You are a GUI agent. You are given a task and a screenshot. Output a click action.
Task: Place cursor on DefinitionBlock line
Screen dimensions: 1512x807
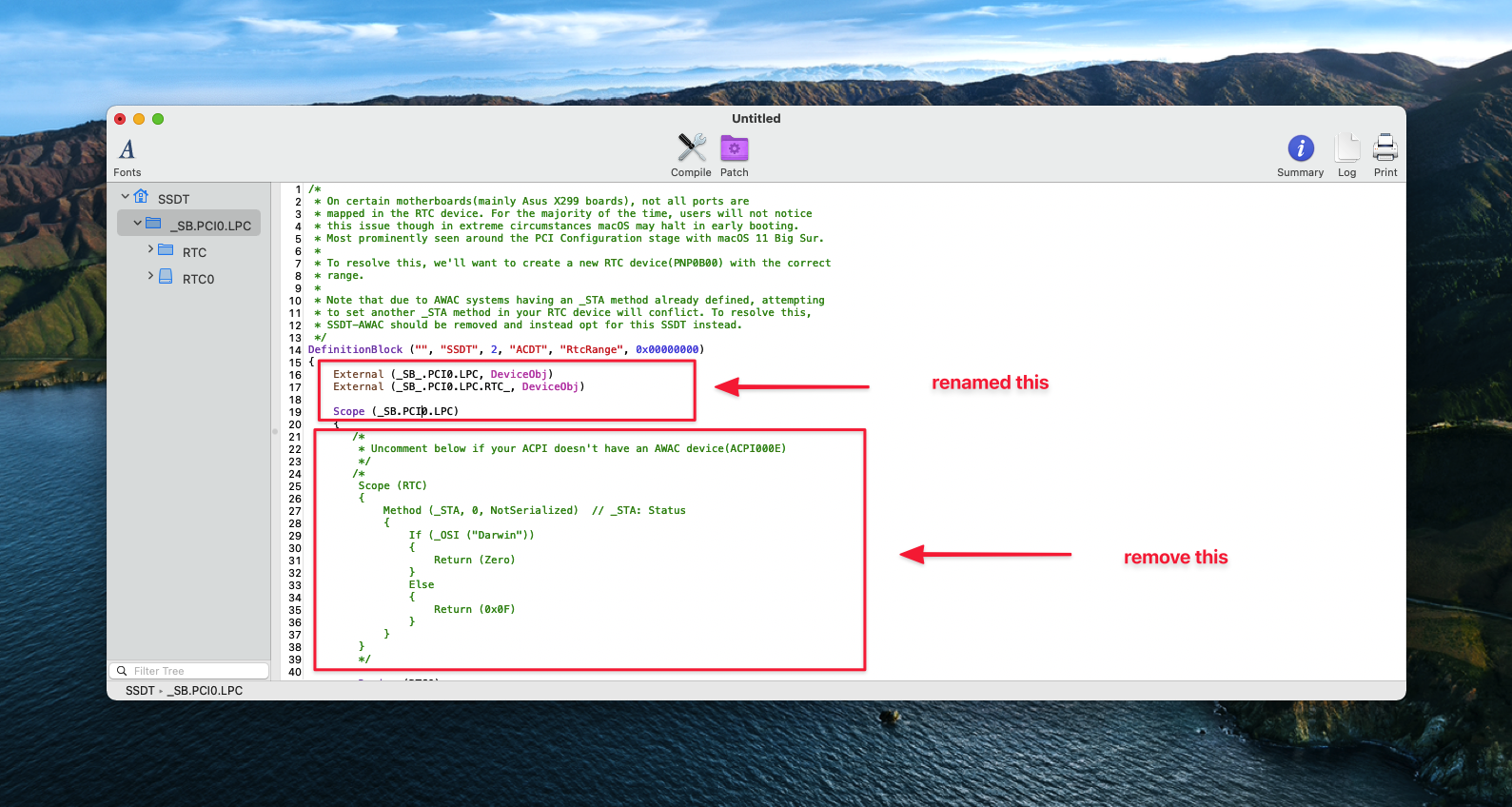point(504,350)
